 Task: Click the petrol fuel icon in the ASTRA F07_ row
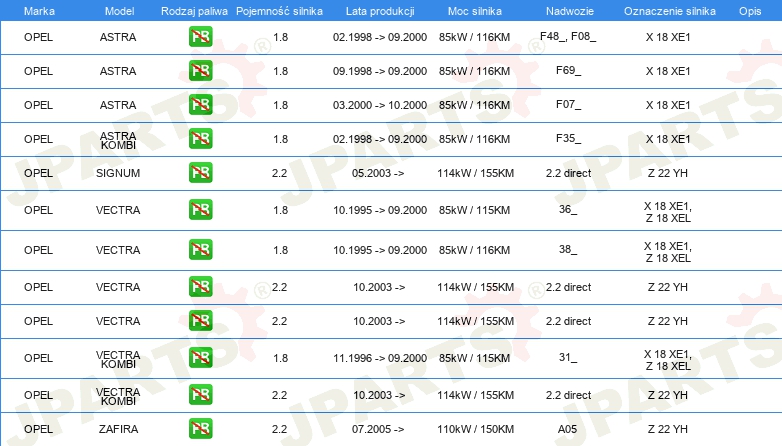tap(200, 105)
